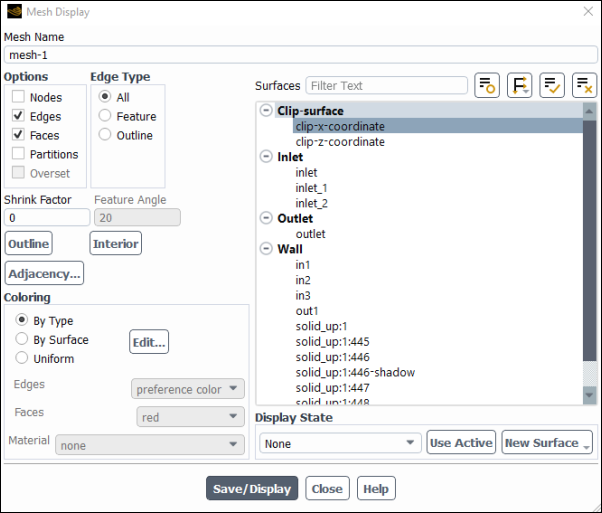Collapse the Inlet group in tree
This screenshot has height=513, width=602.
tap(266, 157)
